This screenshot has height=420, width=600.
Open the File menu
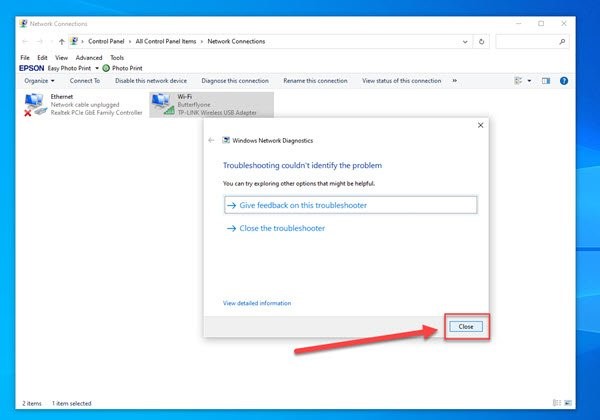pyautogui.click(x=25, y=58)
